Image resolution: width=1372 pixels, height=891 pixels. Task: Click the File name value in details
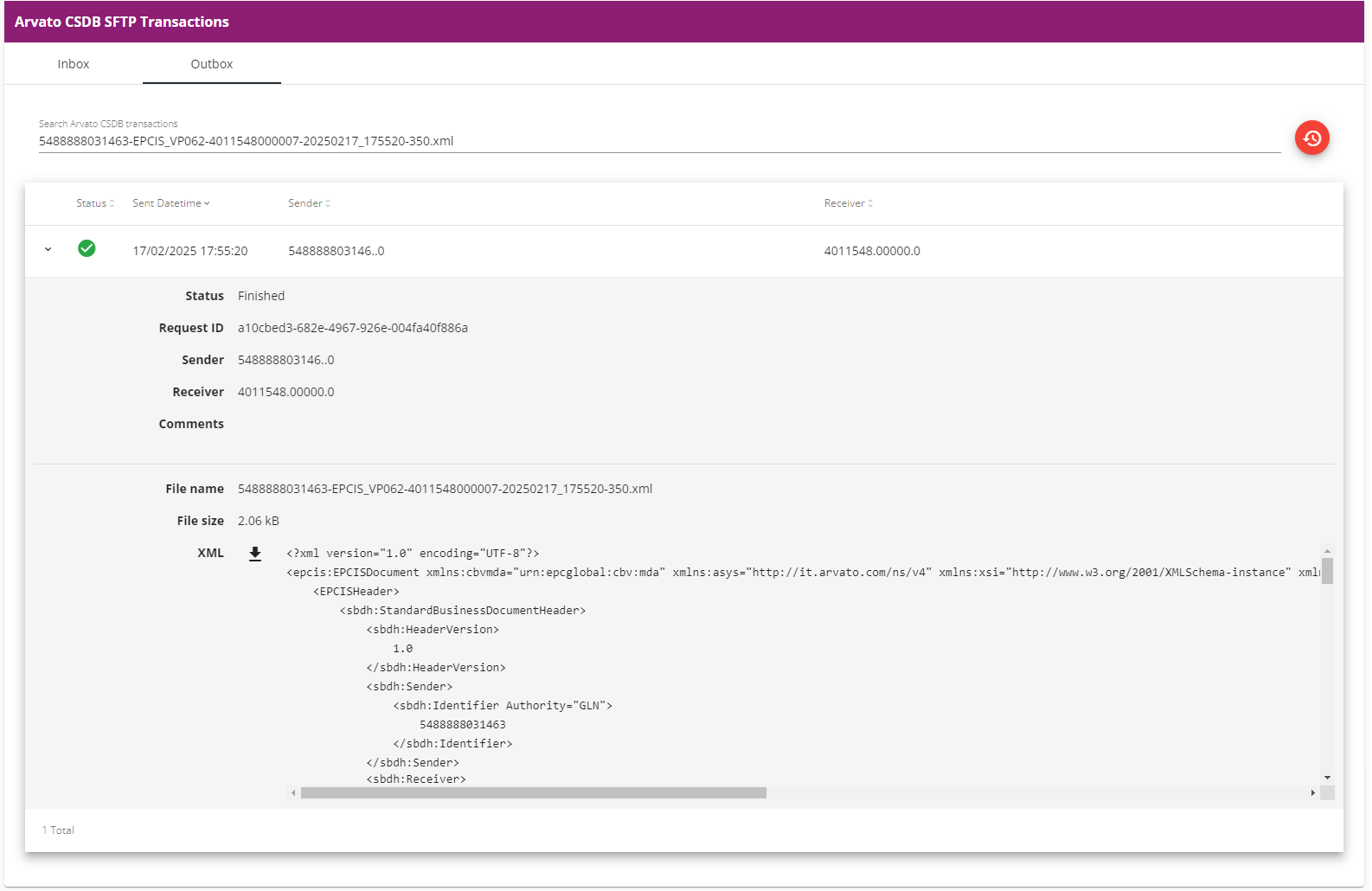tap(446, 489)
